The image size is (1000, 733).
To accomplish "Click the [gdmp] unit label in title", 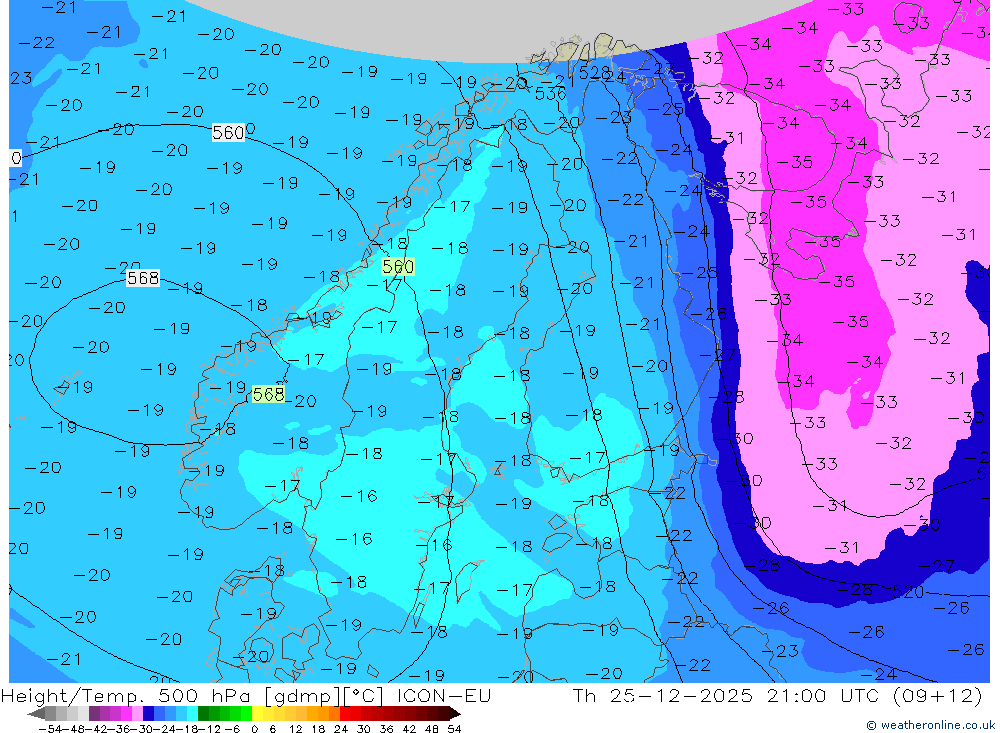I will [302, 696].
